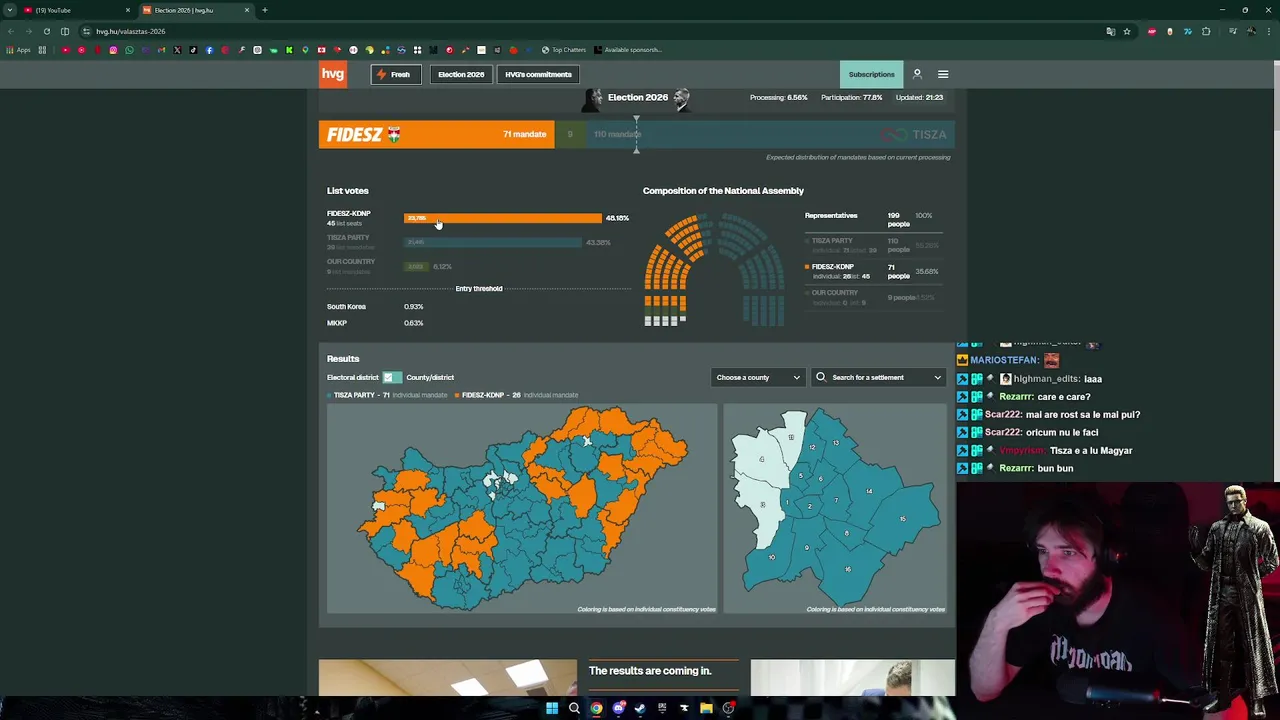Expand the settlement search dropdown arrow
This screenshot has width=1280, height=720.
pyautogui.click(x=937, y=377)
